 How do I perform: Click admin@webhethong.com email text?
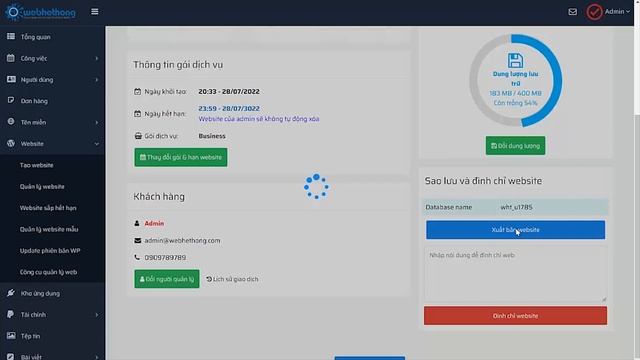[x=182, y=240]
